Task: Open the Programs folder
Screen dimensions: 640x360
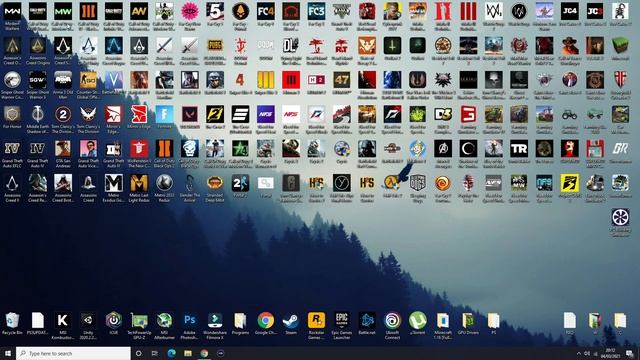Action: point(240,321)
